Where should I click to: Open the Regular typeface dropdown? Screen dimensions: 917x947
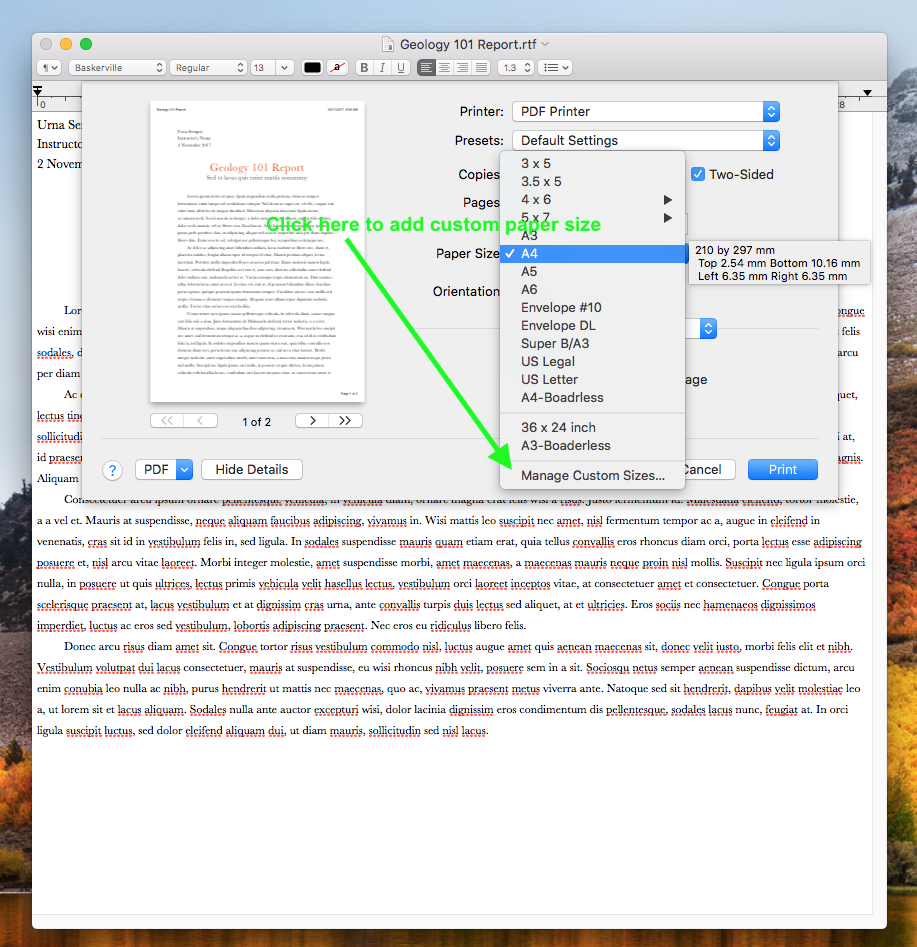(208, 68)
